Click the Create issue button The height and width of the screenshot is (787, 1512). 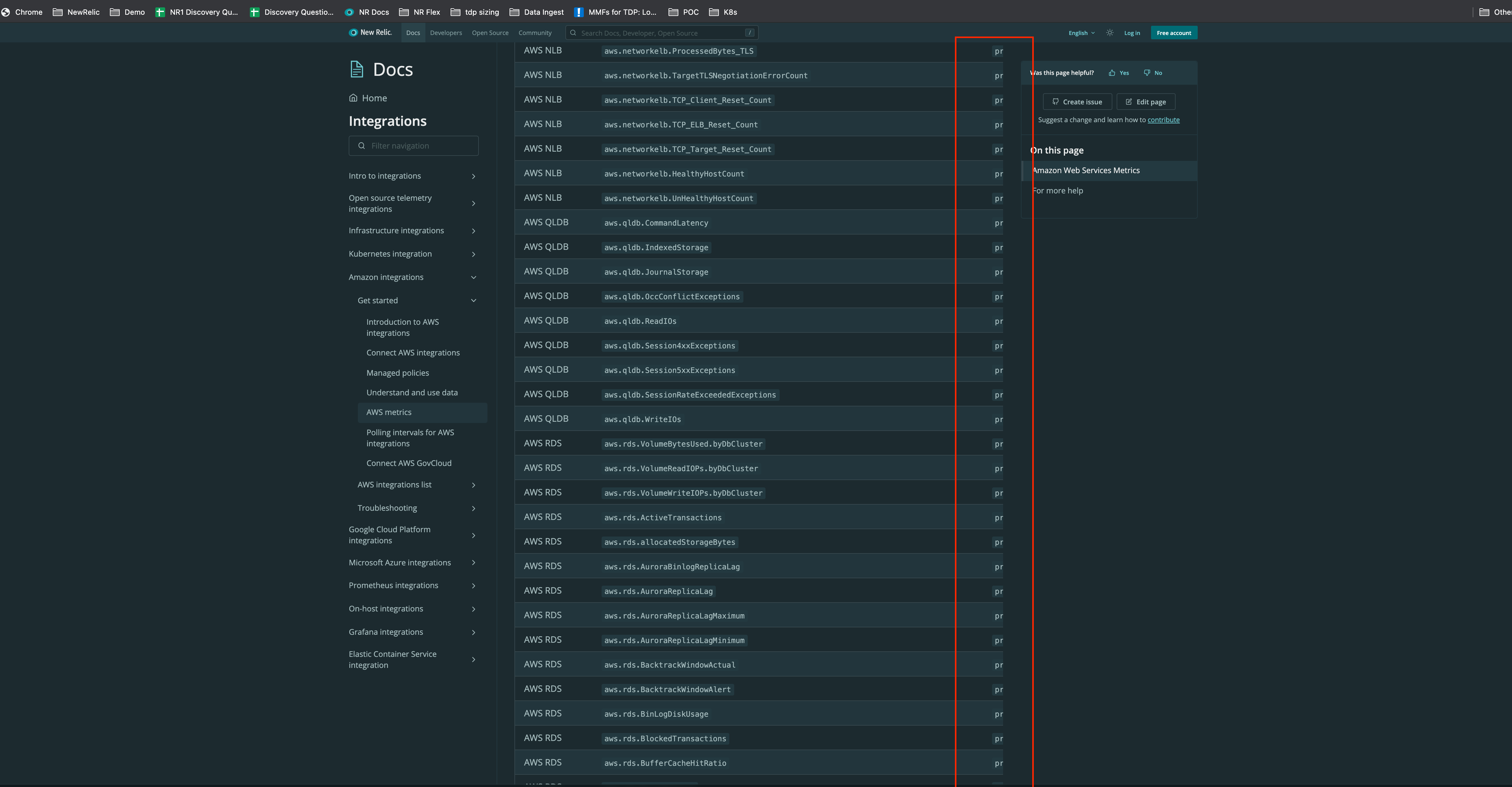pyautogui.click(x=1077, y=102)
